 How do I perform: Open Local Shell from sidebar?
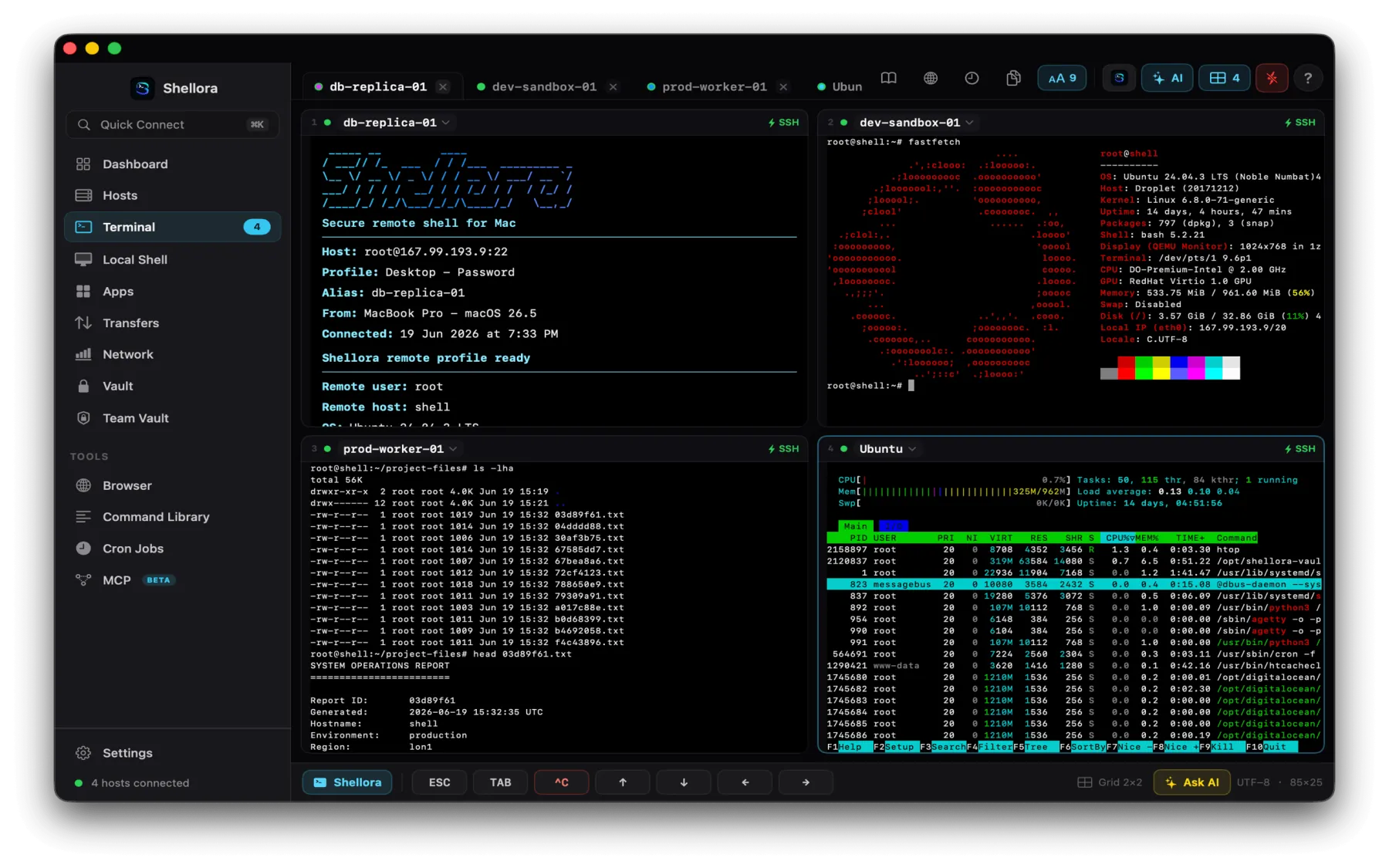pyautogui.click(x=173, y=259)
